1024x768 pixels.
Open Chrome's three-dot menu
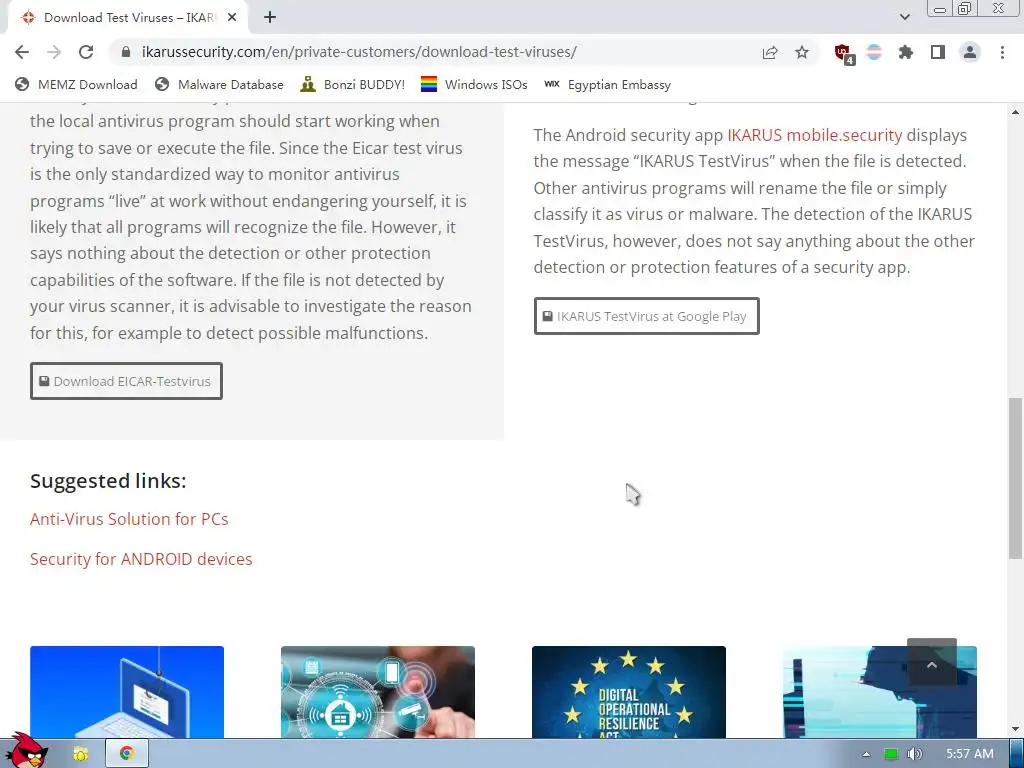click(1002, 52)
